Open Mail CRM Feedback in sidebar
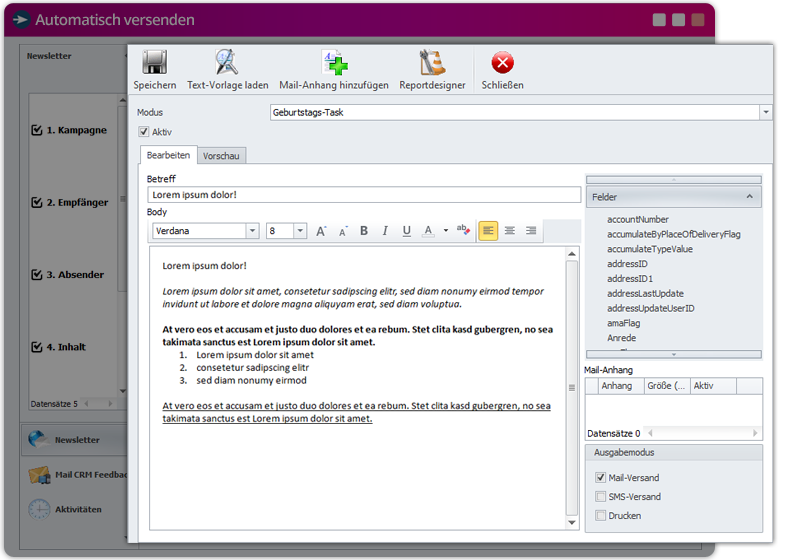 point(77,474)
